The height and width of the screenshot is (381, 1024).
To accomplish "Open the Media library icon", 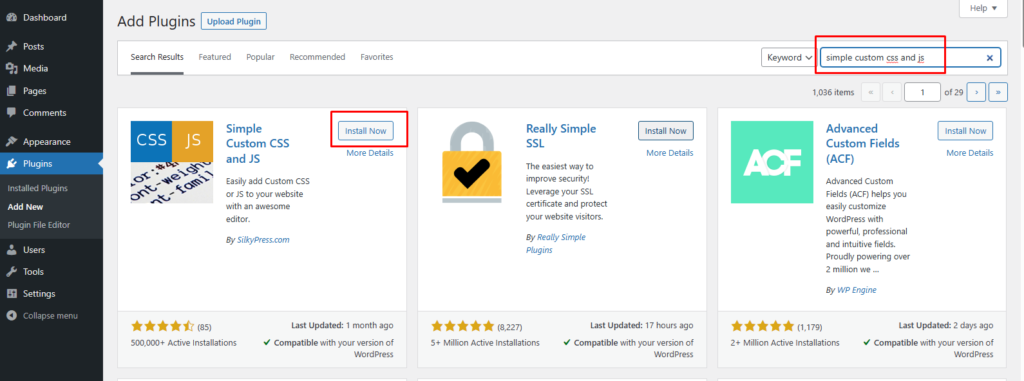I will coord(11,69).
